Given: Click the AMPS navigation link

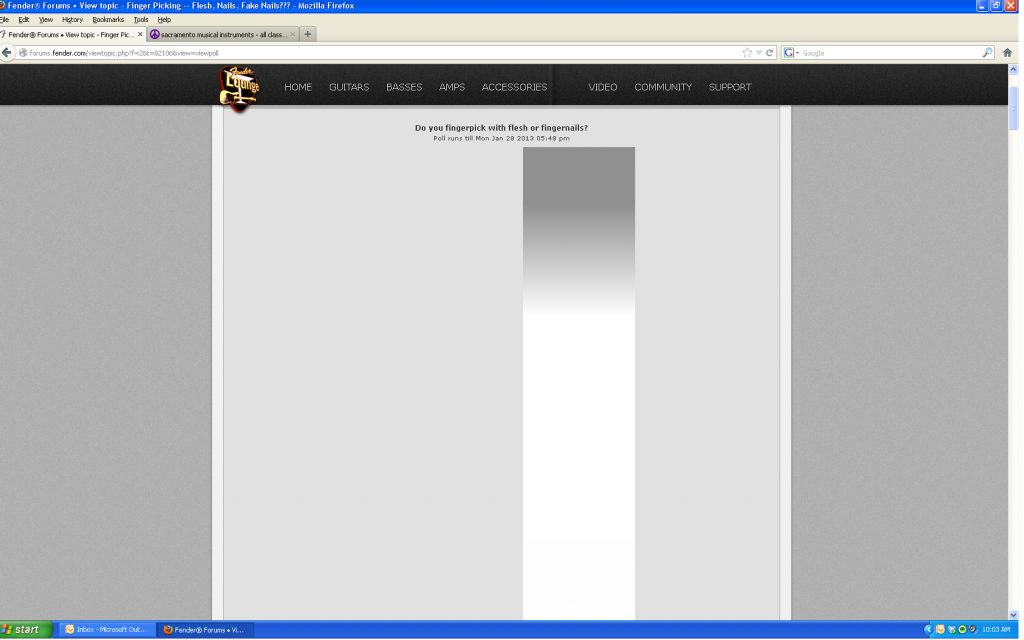Looking at the screenshot, I should pos(452,87).
